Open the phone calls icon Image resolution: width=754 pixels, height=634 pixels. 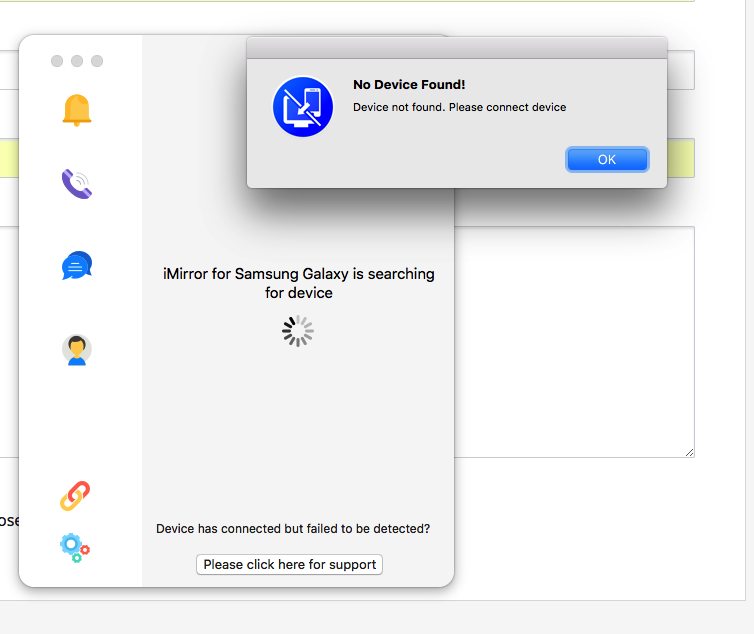[77, 184]
